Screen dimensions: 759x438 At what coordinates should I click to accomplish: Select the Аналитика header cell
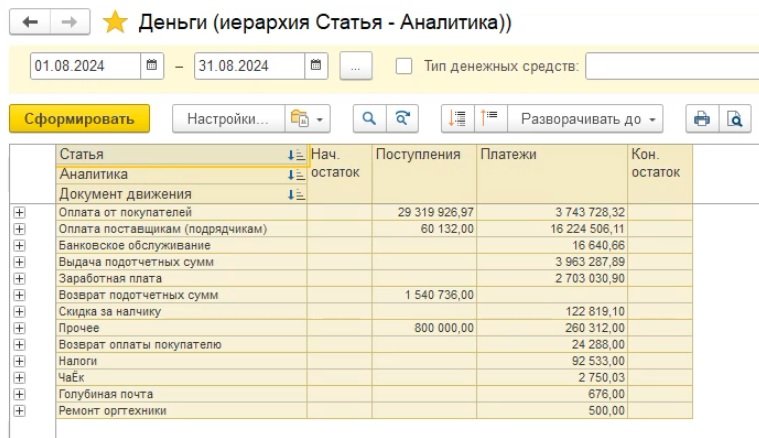click(x=182, y=175)
